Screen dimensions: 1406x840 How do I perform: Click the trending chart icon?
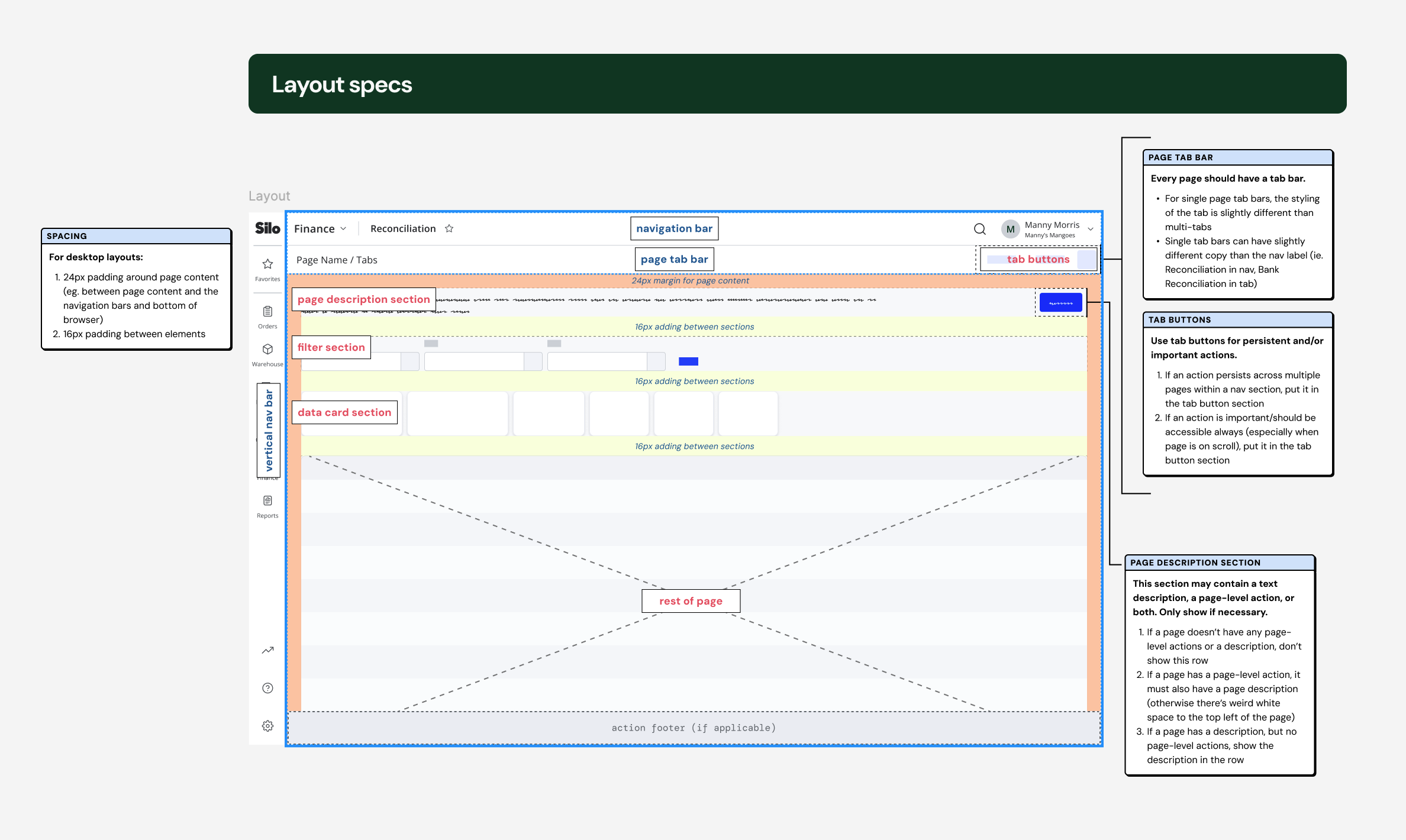[x=267, y=650]
